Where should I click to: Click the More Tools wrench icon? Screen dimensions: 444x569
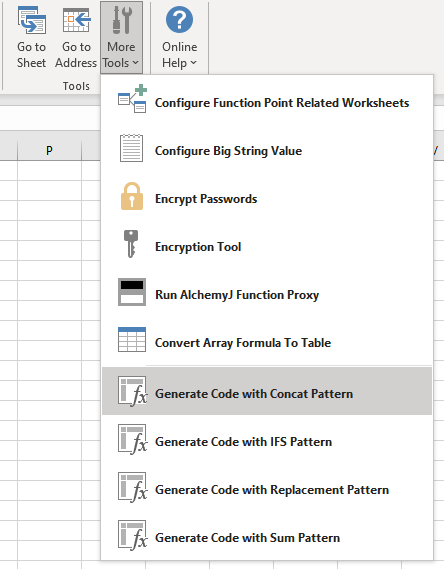(122, 20)
